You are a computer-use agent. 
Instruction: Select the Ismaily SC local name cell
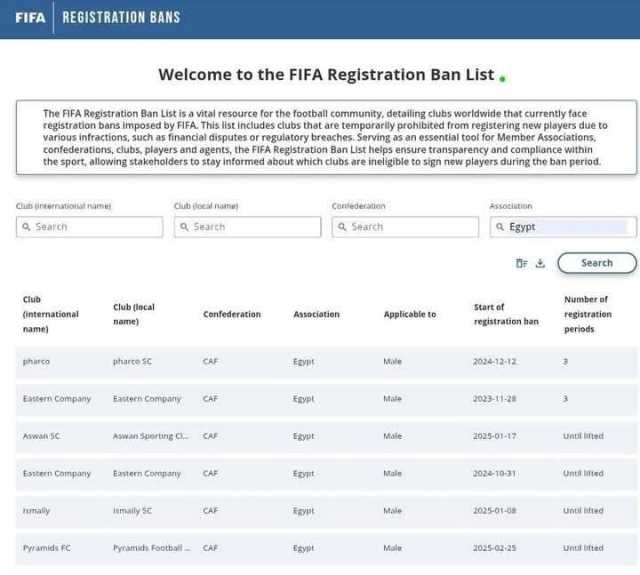132,511
